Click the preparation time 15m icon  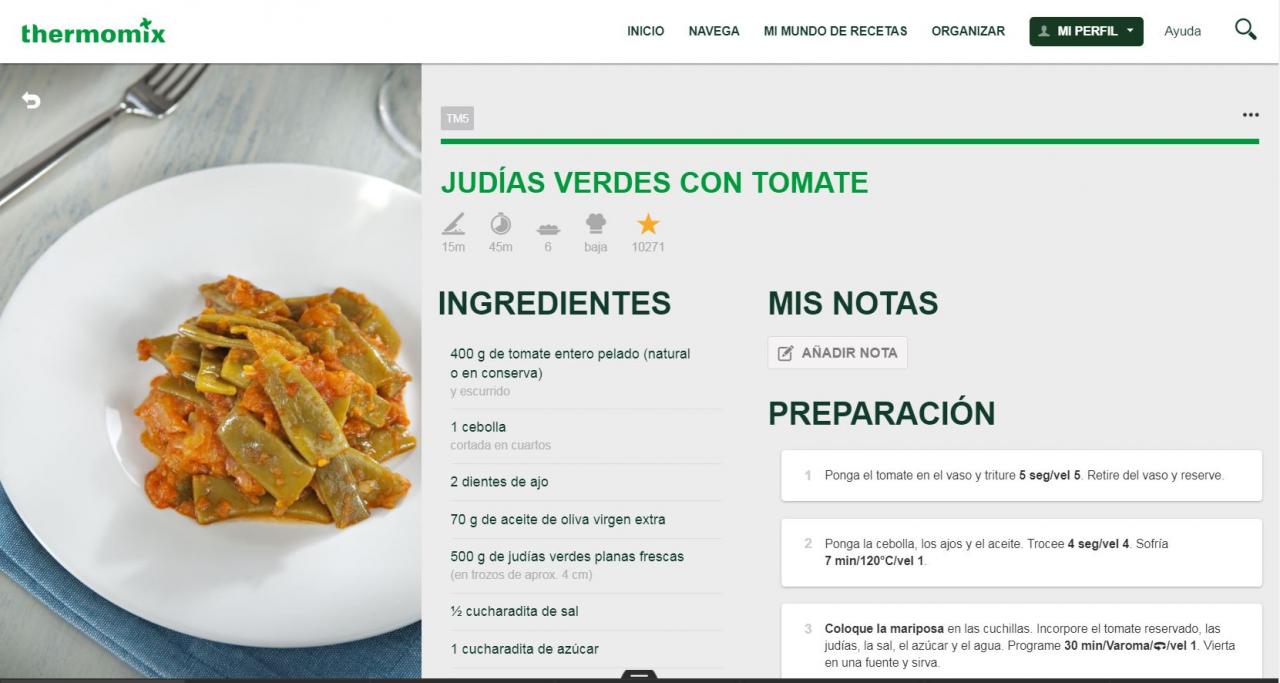pyautogui.click(x=454, y=223)
